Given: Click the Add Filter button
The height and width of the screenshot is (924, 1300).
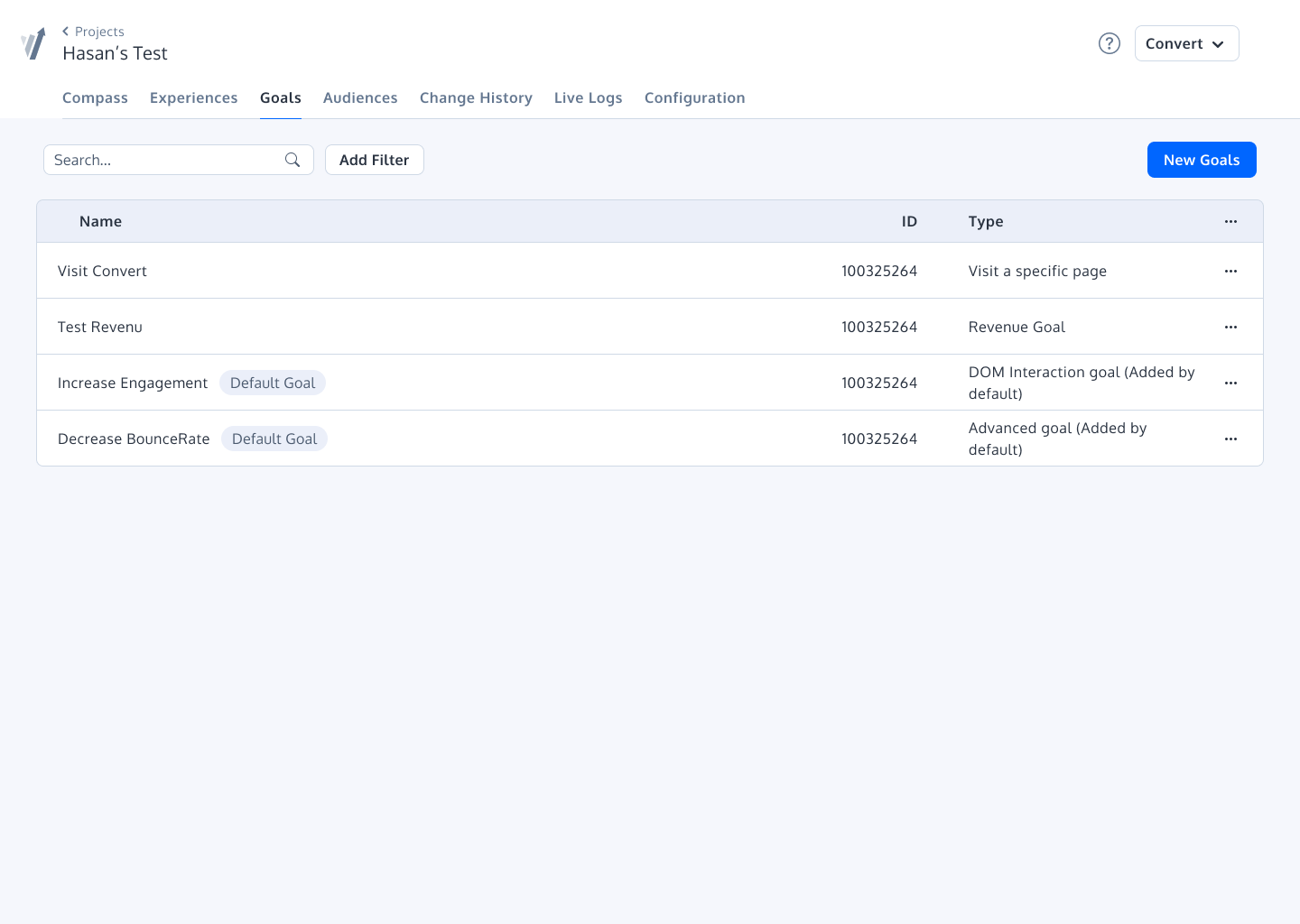Looking at the screenshot, I should pyautogui.click(x=374, y=160).
